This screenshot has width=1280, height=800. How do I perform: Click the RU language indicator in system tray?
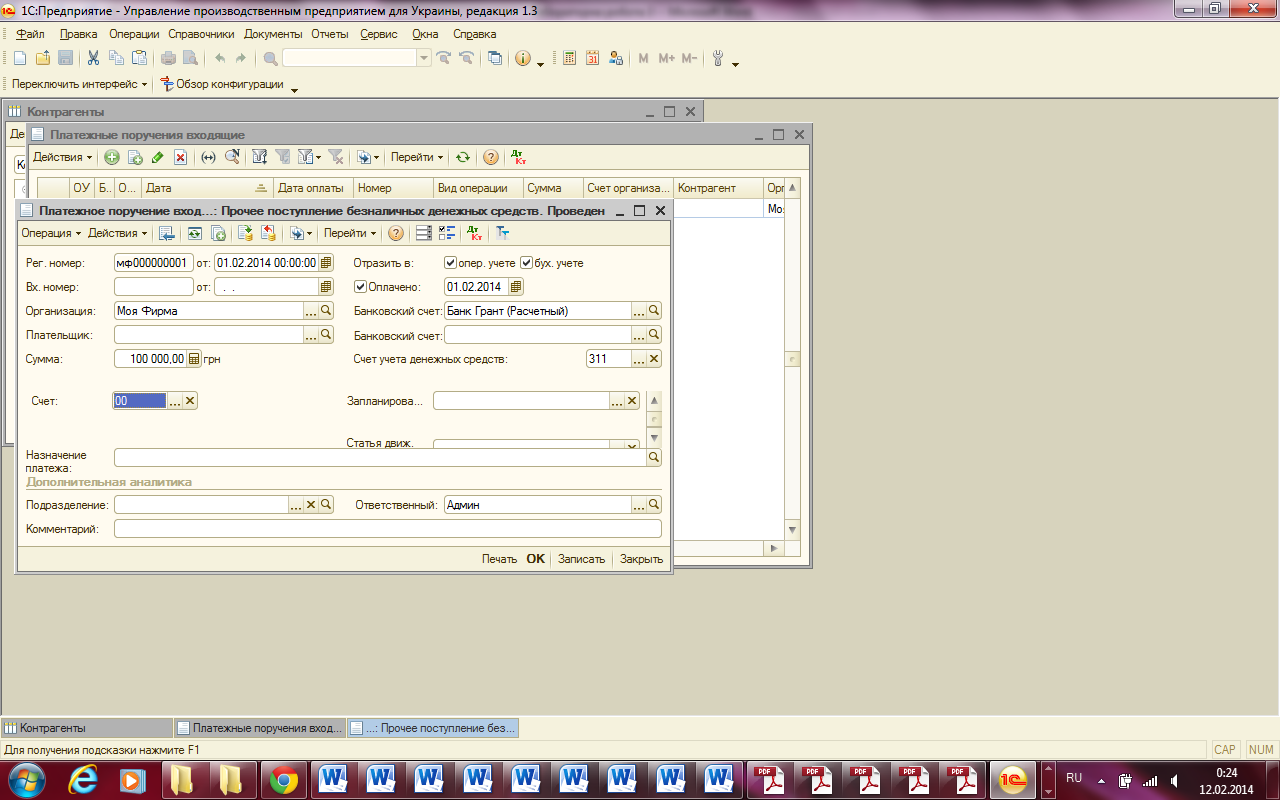tap(1074, 778)
